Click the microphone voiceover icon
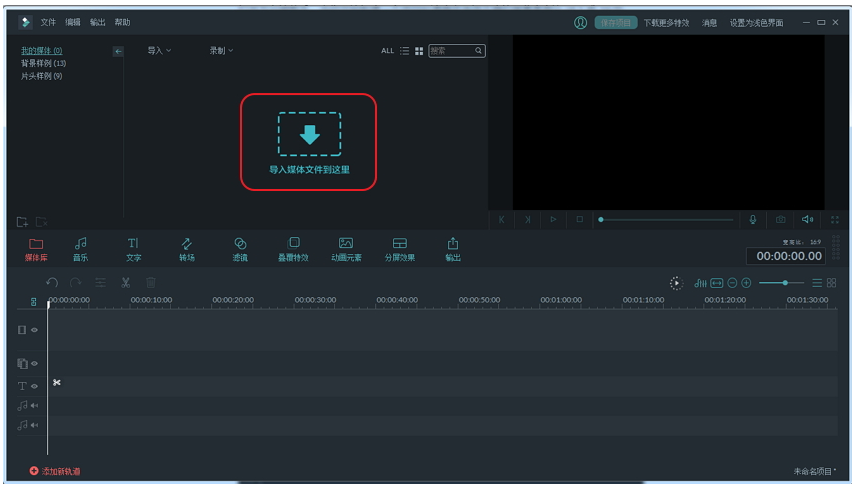Image resolution: width=852 pixels, height=488 pixels. (753, 220)
